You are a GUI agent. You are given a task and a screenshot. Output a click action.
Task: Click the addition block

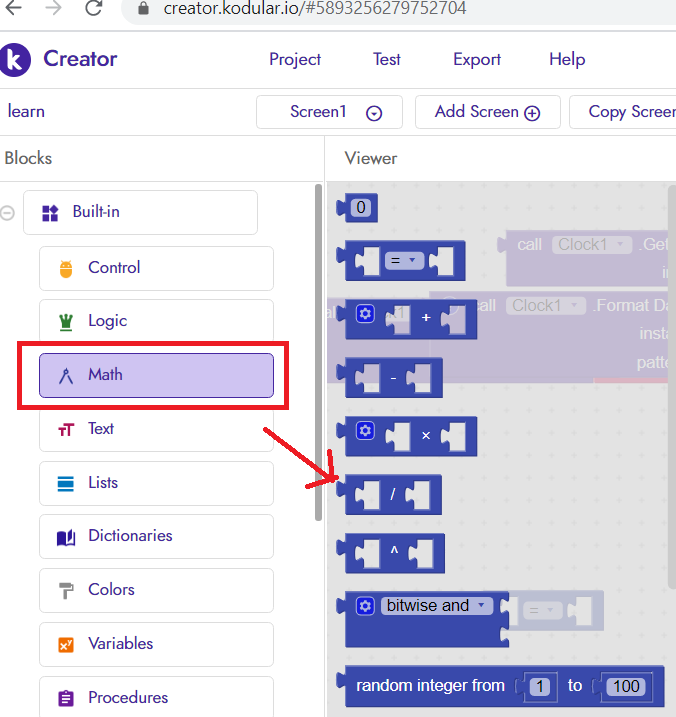click(x=407, y=319)
